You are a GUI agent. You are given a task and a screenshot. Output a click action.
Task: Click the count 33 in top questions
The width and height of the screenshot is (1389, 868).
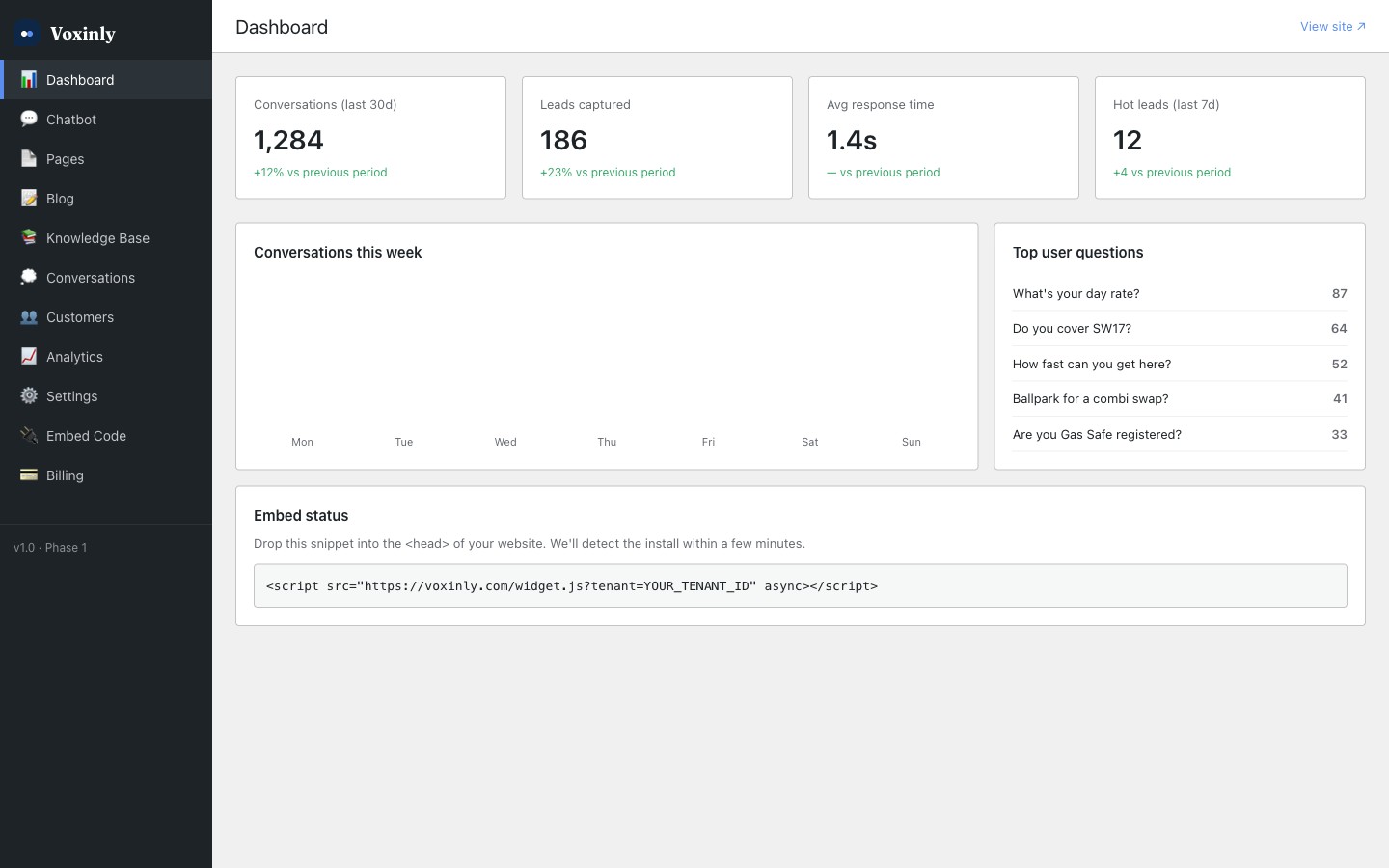(1339, 435)
